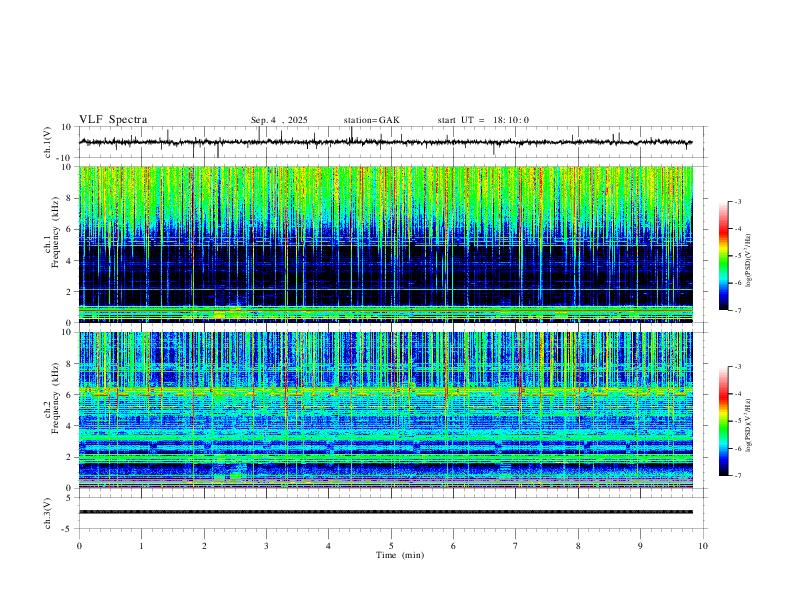792x612 pixels.
Task: Click the 'ch.3(V)' axis label
Action: coord(48,513)
